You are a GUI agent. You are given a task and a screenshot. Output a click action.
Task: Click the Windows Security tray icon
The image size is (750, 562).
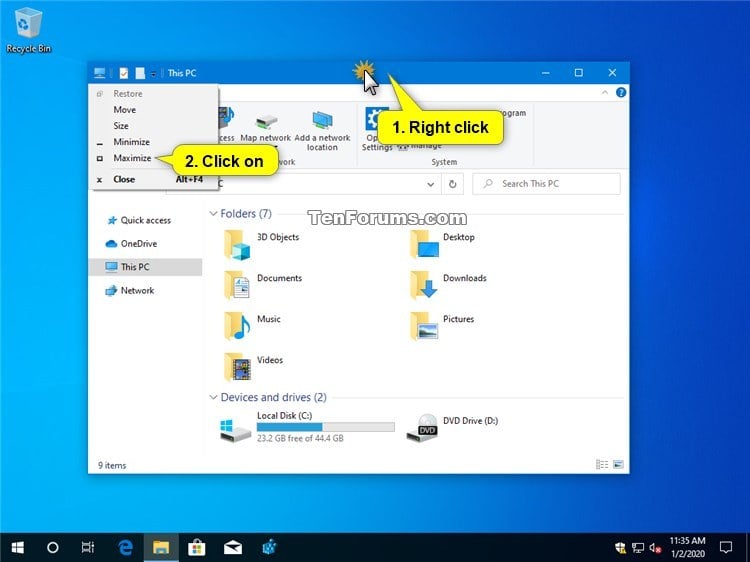tap(620, 548)
